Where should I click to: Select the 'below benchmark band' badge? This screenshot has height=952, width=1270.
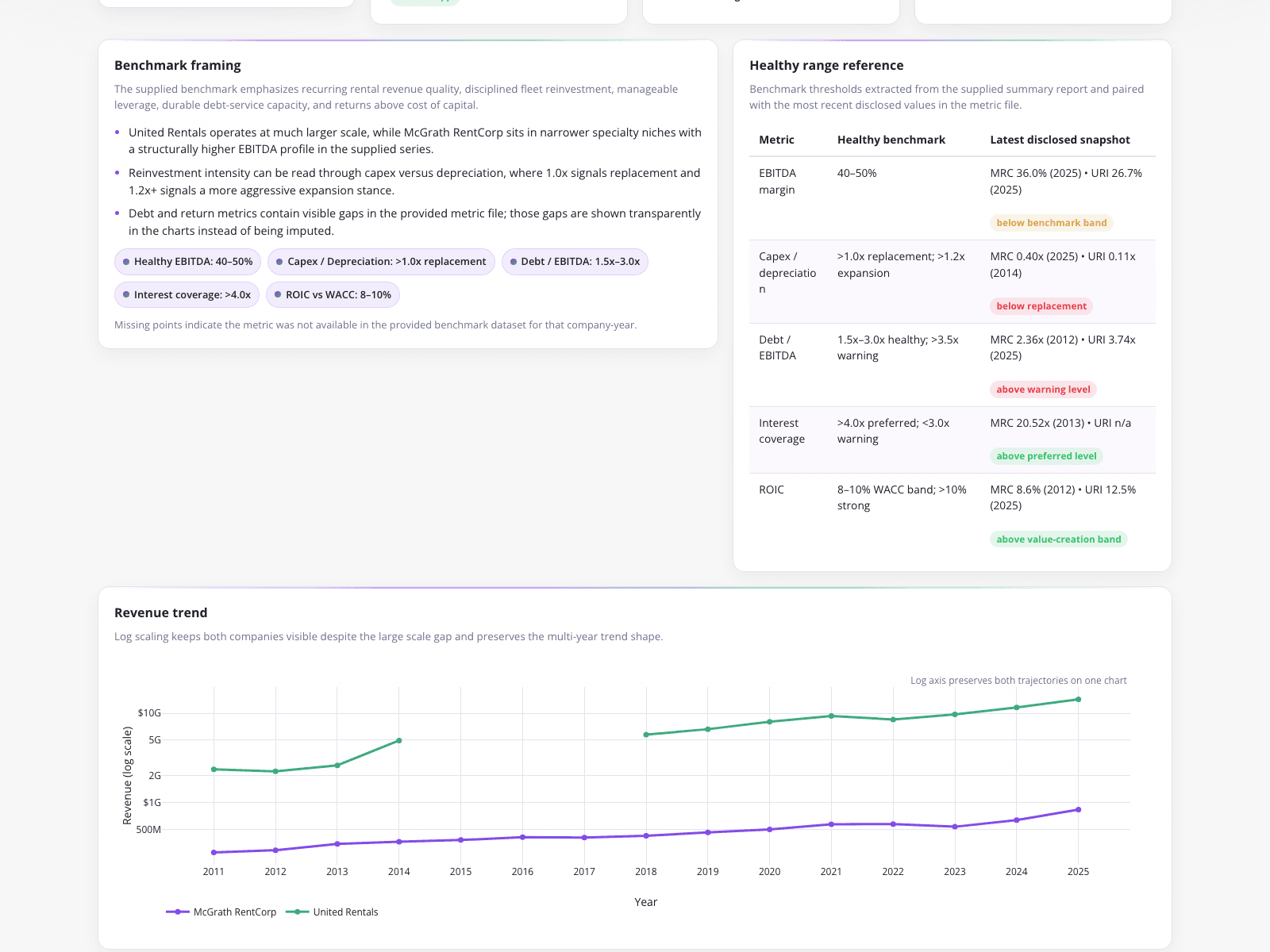click(x=1052, y=223)
